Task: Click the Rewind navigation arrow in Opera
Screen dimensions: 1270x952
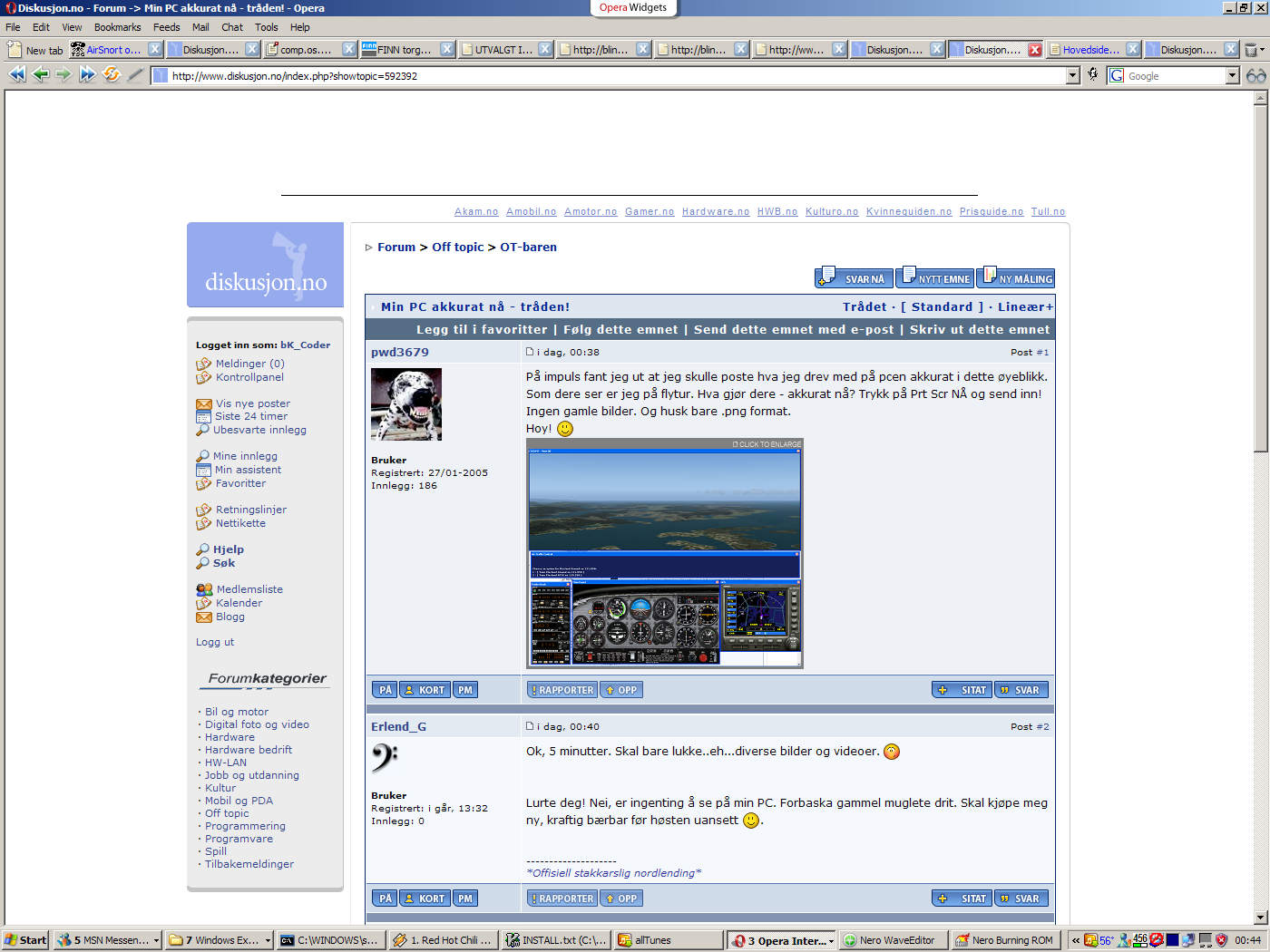Action: [17, 75]
